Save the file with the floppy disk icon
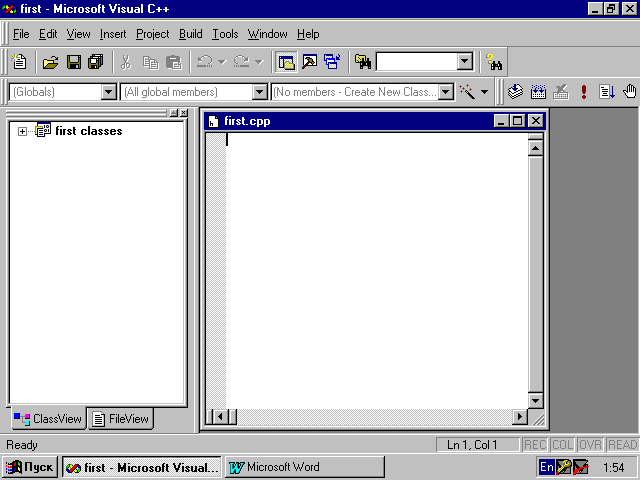The width and height of the screenshot is (640, 480). (73, 62)
